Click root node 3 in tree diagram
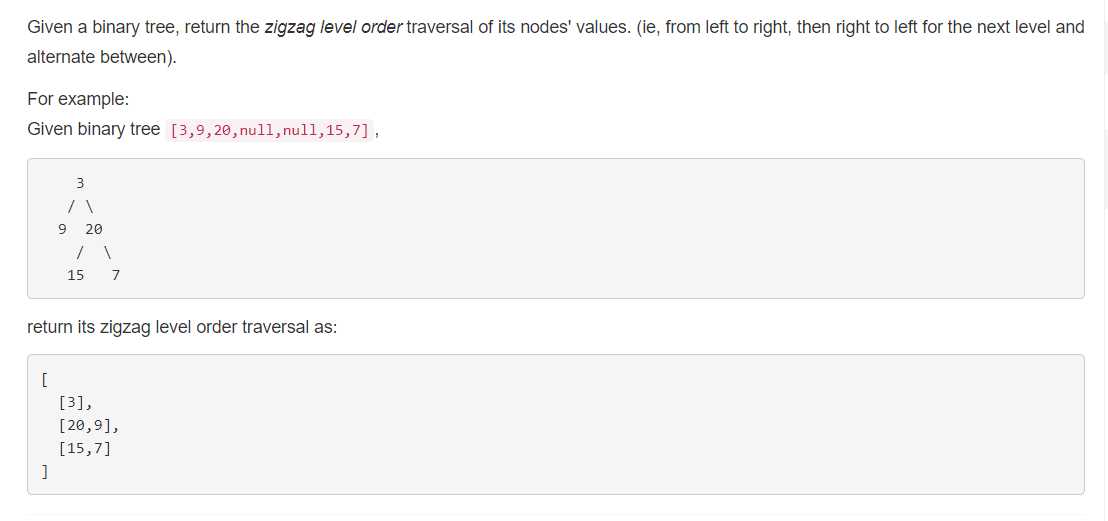This screenshot has height=521, width=1108. (80, 183)
